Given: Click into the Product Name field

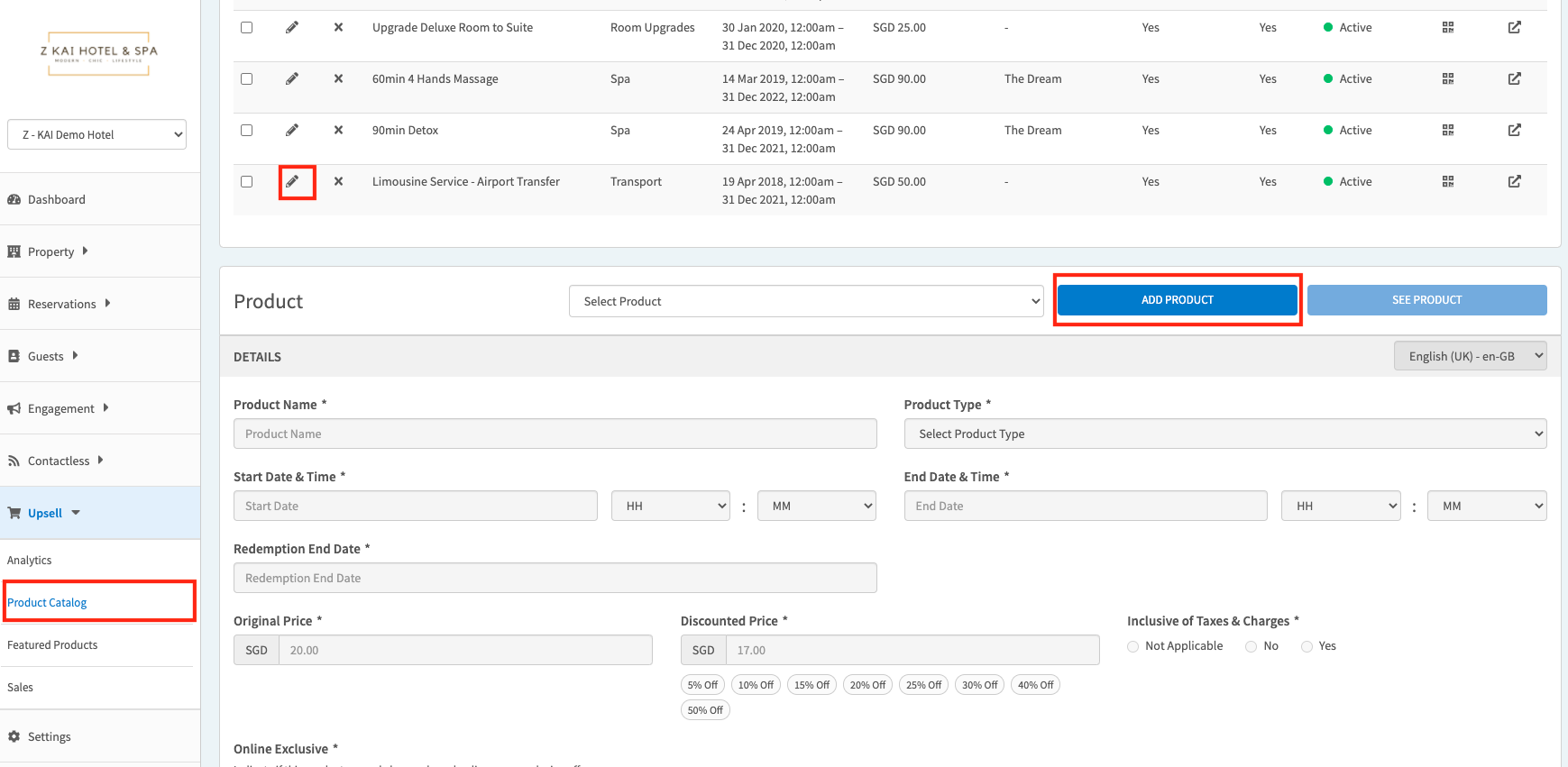Looking at the screenshot, I should pos(555,434).
